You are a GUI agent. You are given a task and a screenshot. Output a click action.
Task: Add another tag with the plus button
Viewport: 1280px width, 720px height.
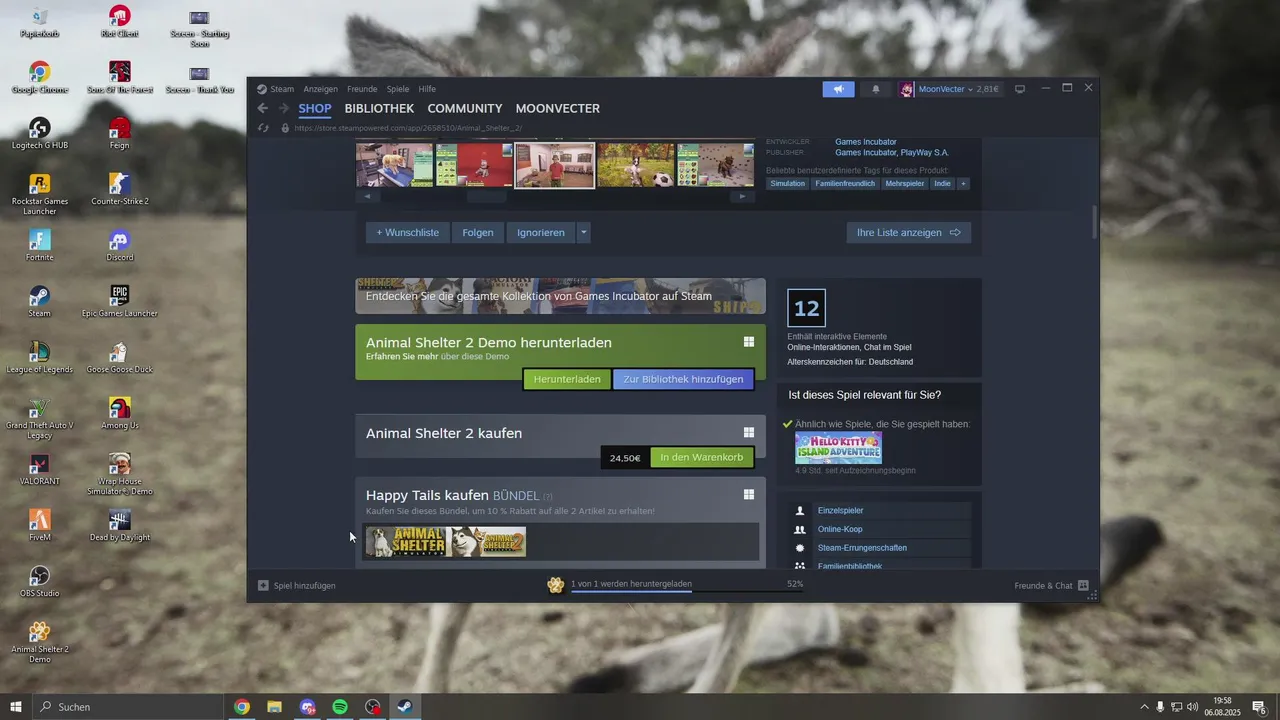point(964,184)
